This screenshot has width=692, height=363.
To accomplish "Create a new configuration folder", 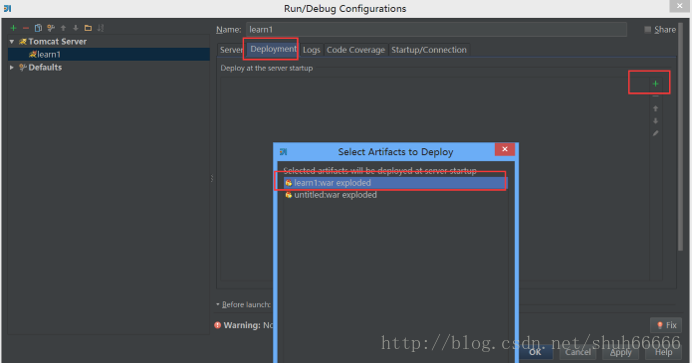I will (x=88, y=28).
